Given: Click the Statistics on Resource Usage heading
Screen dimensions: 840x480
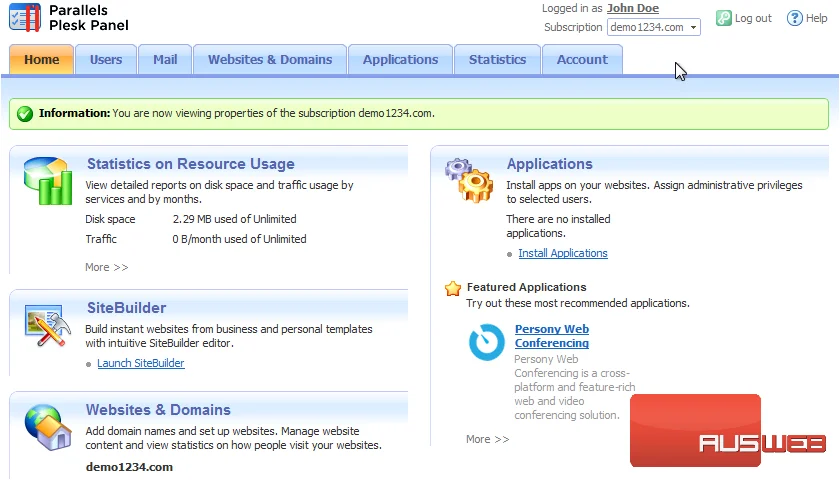Looking at the screenshot, I should (191, 164).
